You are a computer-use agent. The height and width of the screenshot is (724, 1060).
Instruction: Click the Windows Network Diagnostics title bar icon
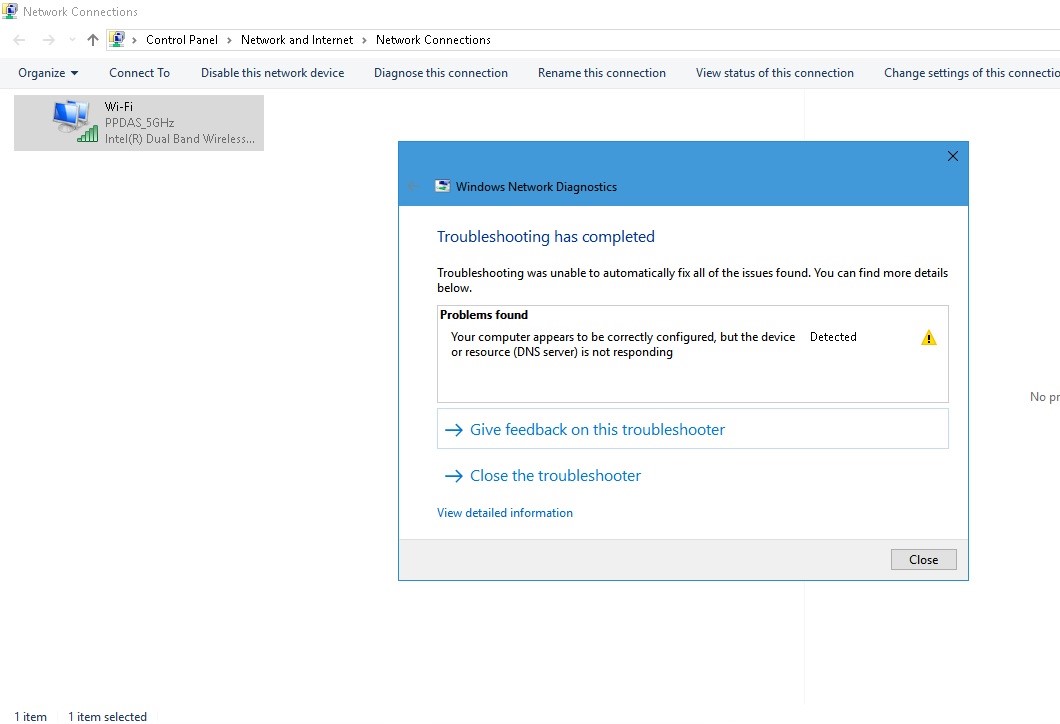click(x=442, y=186)
